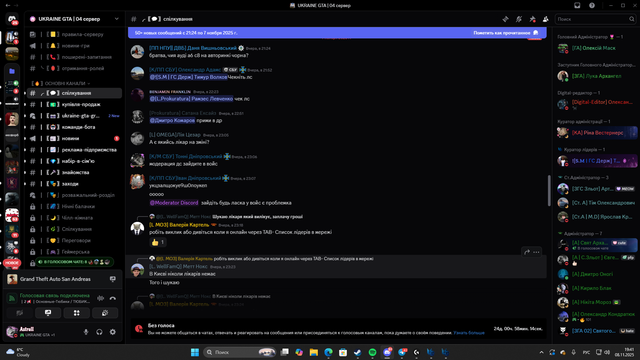Click green 'В голосовом чате' indicator pill
The image size is (640, 360).
pyautogui.click(x=75, y=262)
